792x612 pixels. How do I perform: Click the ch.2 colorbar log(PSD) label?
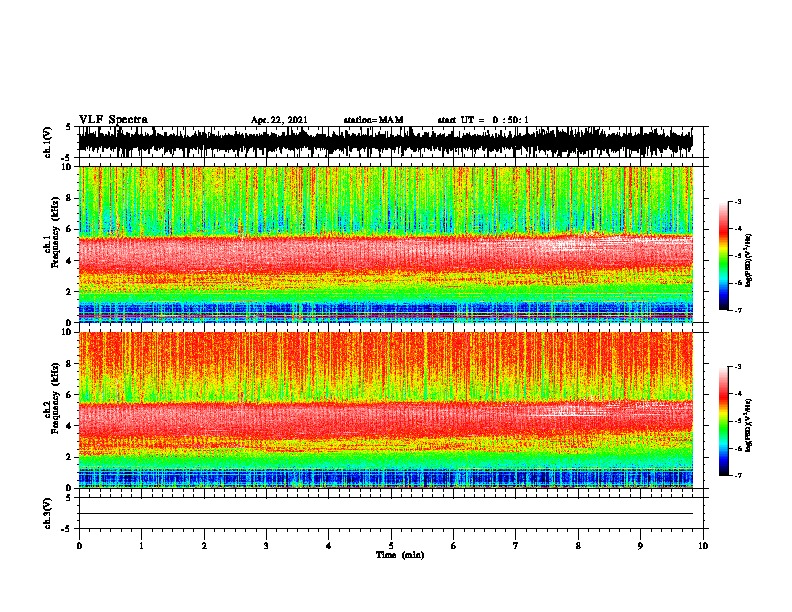click(x=749, y=425)
